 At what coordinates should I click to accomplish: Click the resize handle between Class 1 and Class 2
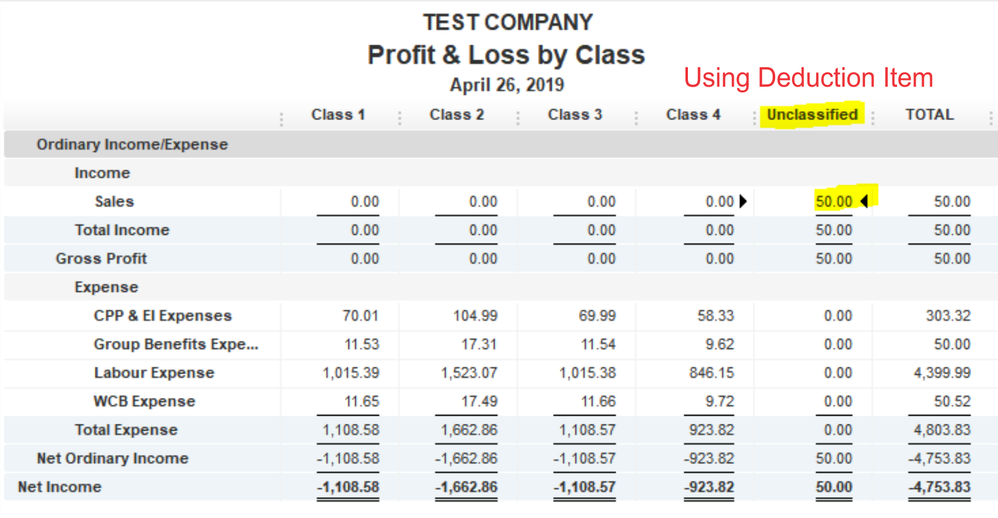pyautogui.click(x=399, y=117)
